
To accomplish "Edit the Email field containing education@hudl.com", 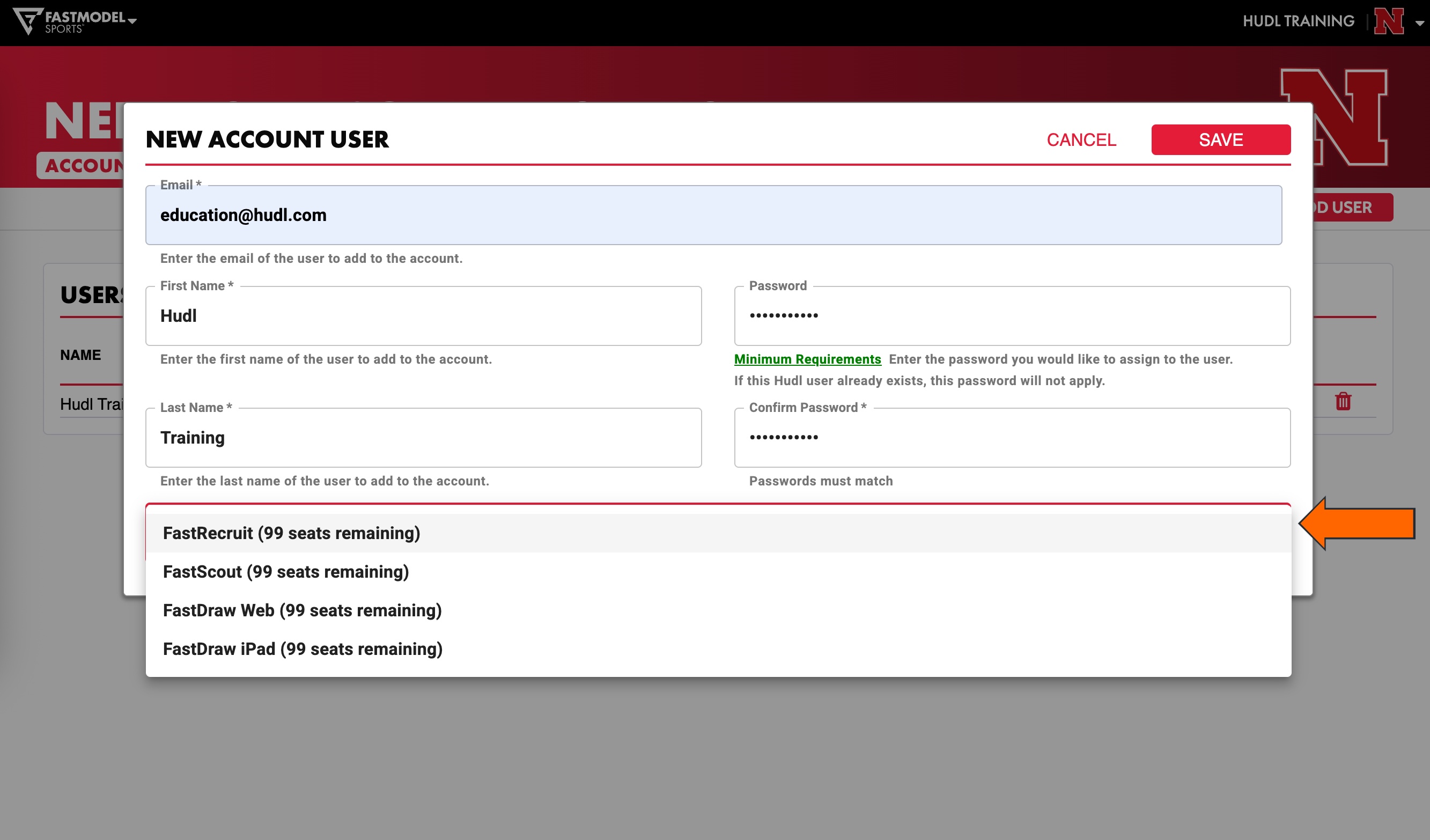I will pos(713,215).
